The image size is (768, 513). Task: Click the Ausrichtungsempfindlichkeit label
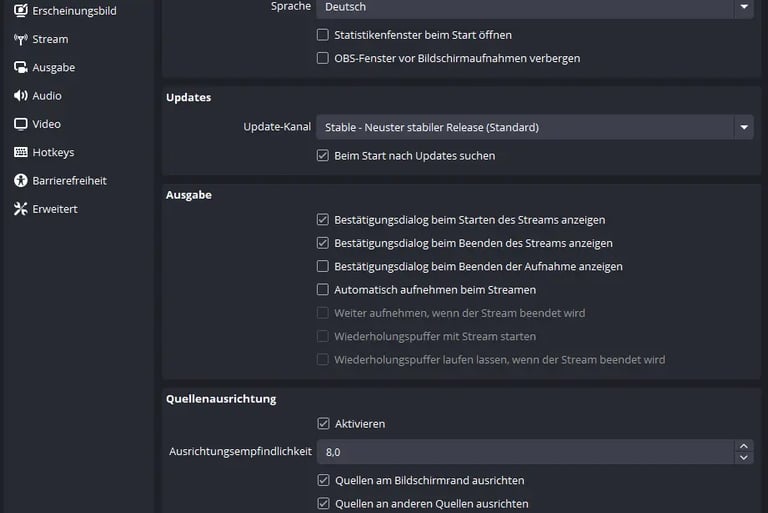coord(240,451)
